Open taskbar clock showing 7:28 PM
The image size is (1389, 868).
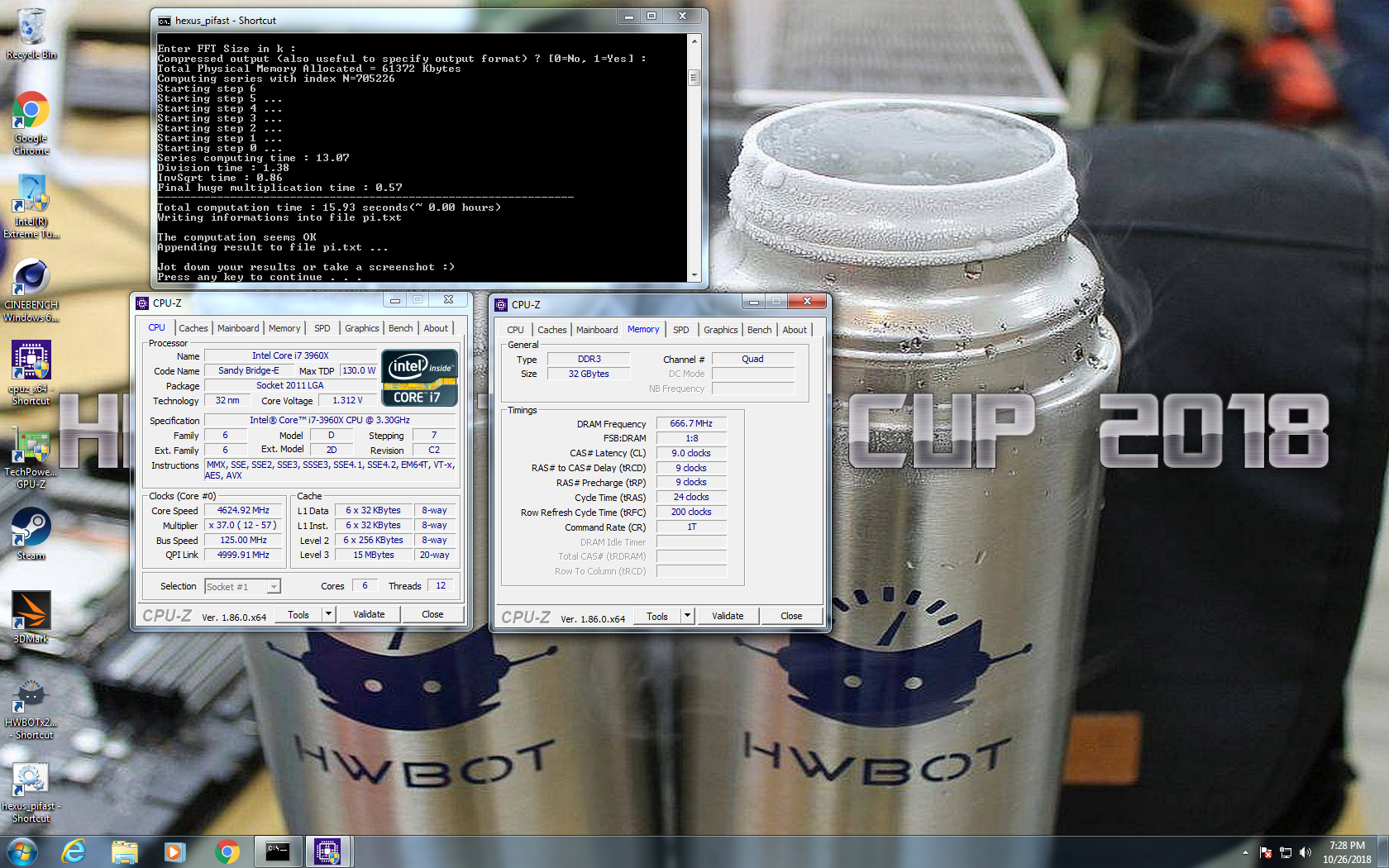click(x=1347, y=852)
